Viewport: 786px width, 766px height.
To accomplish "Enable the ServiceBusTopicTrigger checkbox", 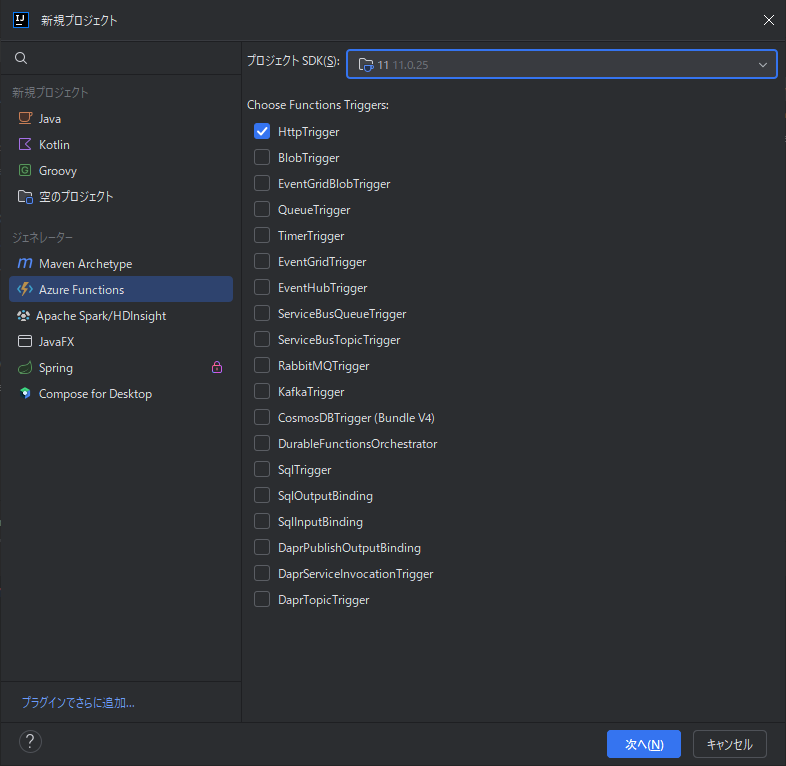I will (x=262, y=339).
